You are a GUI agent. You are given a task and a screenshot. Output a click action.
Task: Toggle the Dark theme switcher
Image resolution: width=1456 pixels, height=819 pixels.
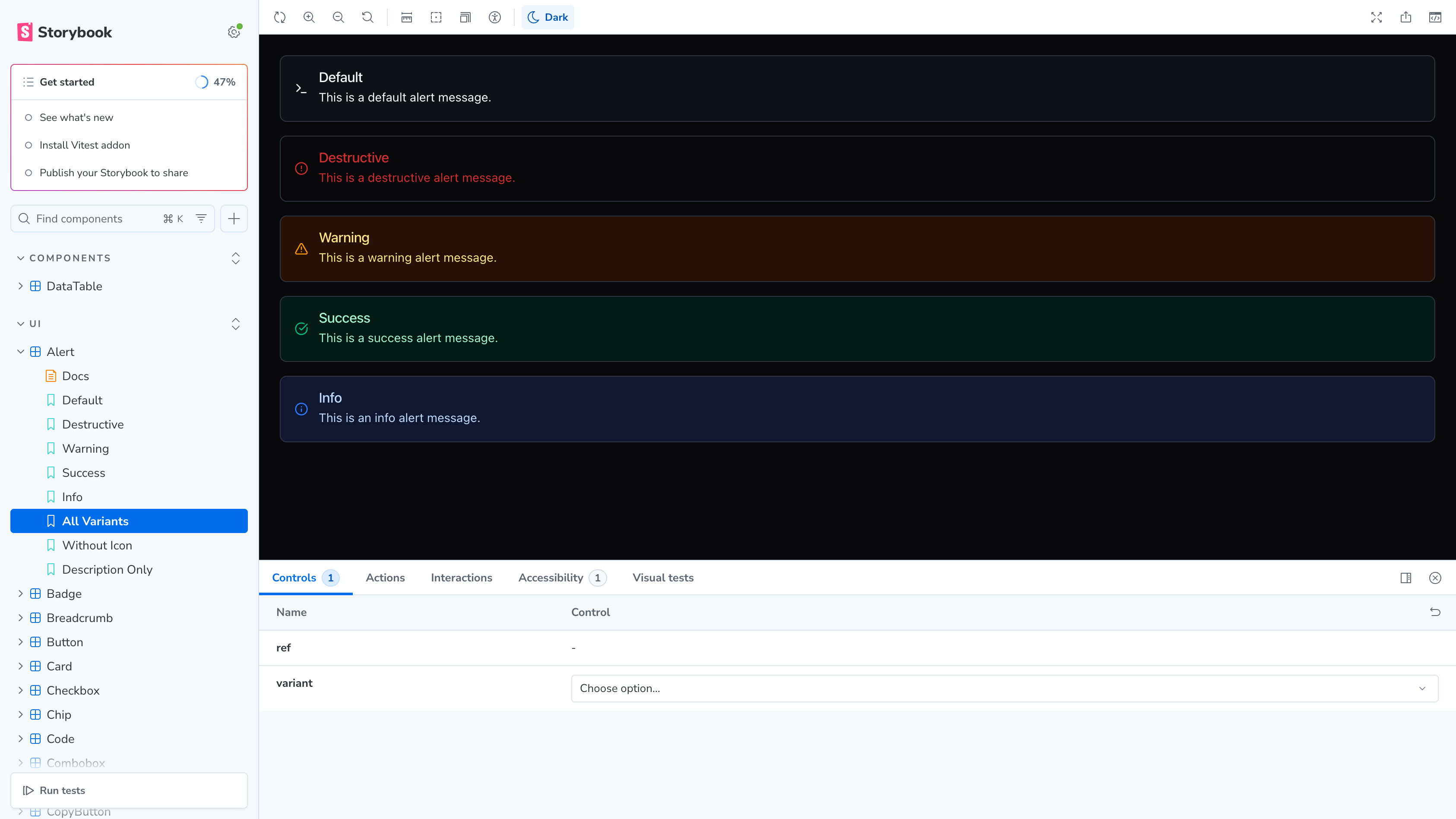click(x=547, y=17)
